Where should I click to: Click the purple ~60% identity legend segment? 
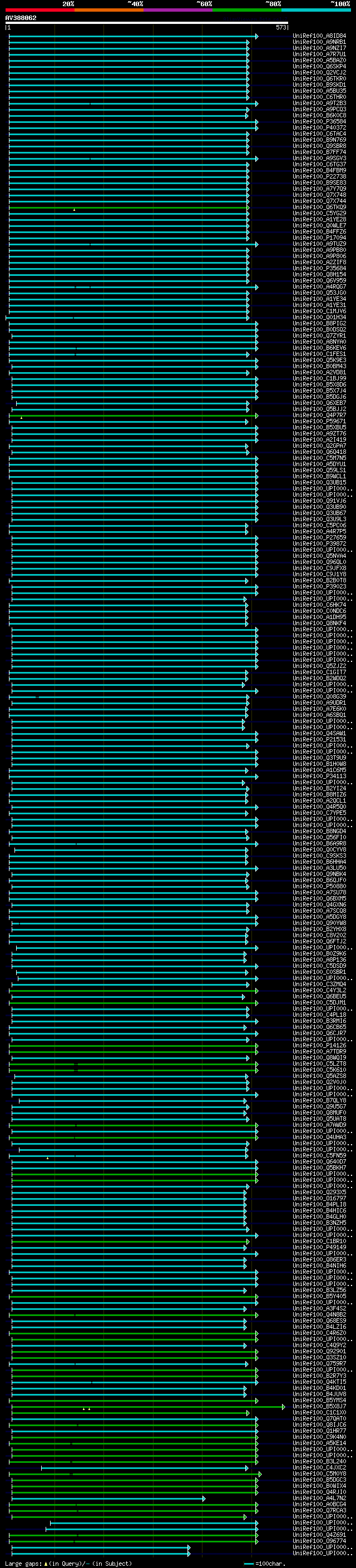(x=179, y=10)
